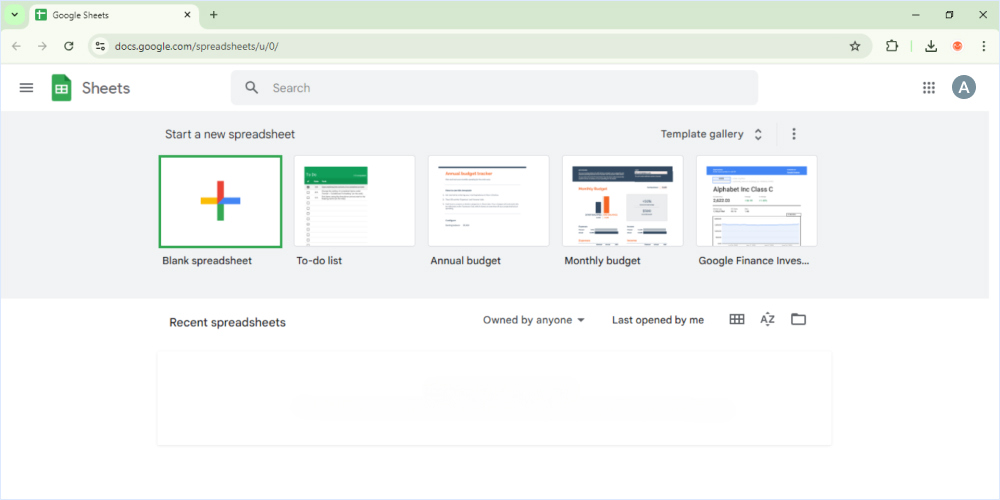Screen dimensions: 1000x500
Task: Open the browser extensions puzzle icon
Action: (892, 46)
